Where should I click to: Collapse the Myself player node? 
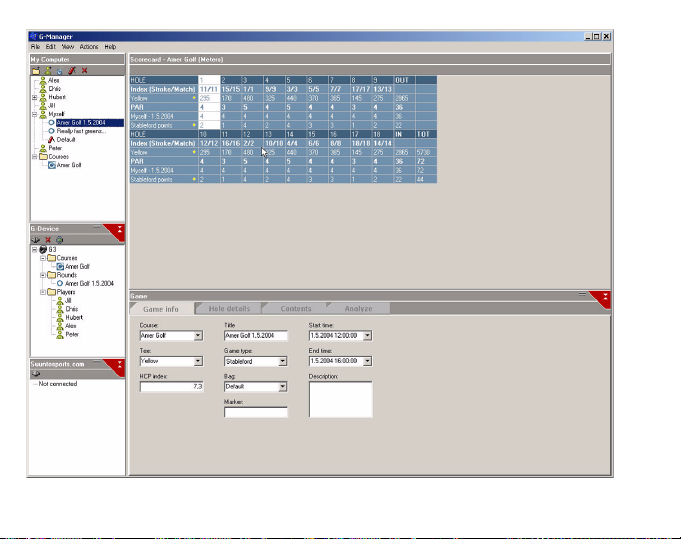pyautogui.click(x=35, y=114)
